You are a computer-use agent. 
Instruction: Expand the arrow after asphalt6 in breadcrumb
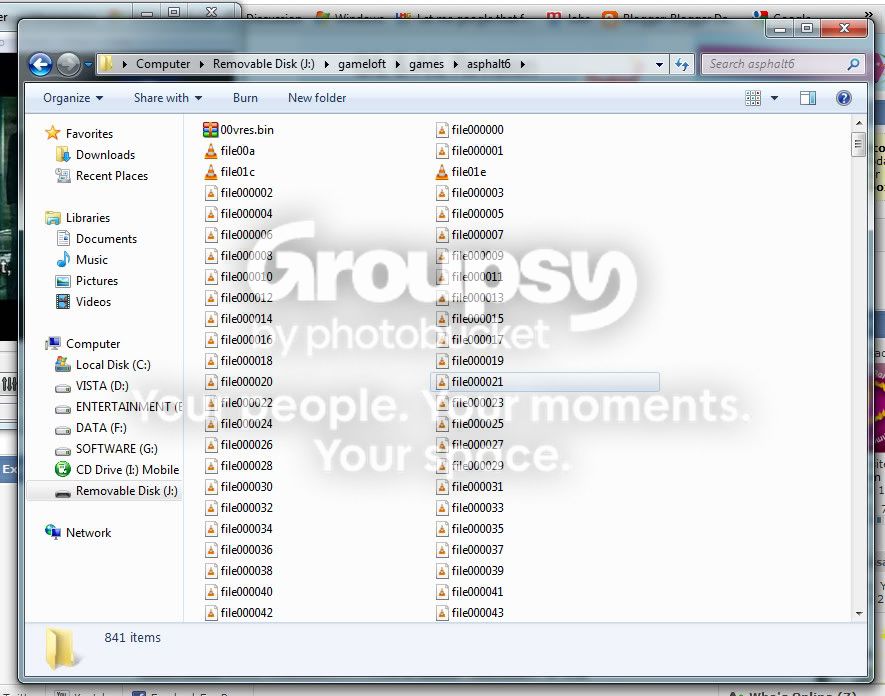pyautogui.click(x=523, y=64)
